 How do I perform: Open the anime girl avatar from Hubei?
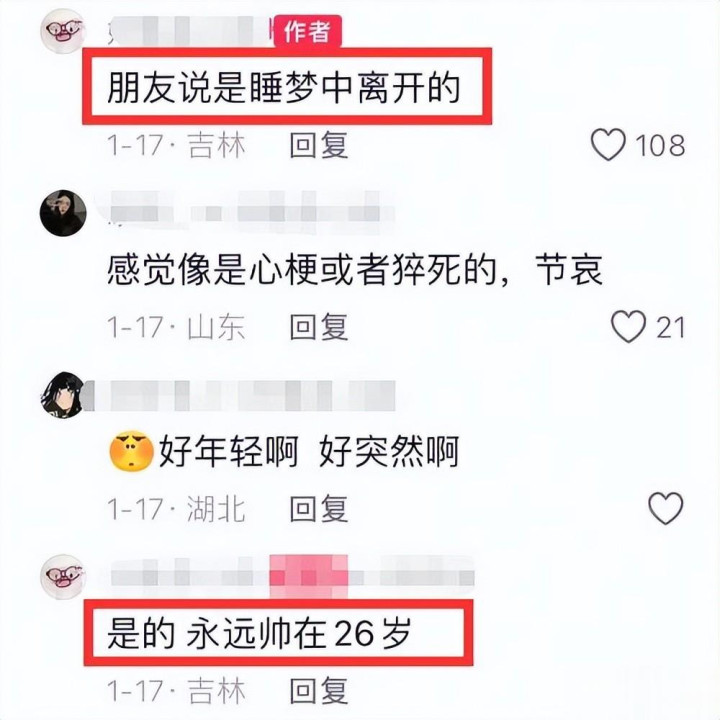62,394
